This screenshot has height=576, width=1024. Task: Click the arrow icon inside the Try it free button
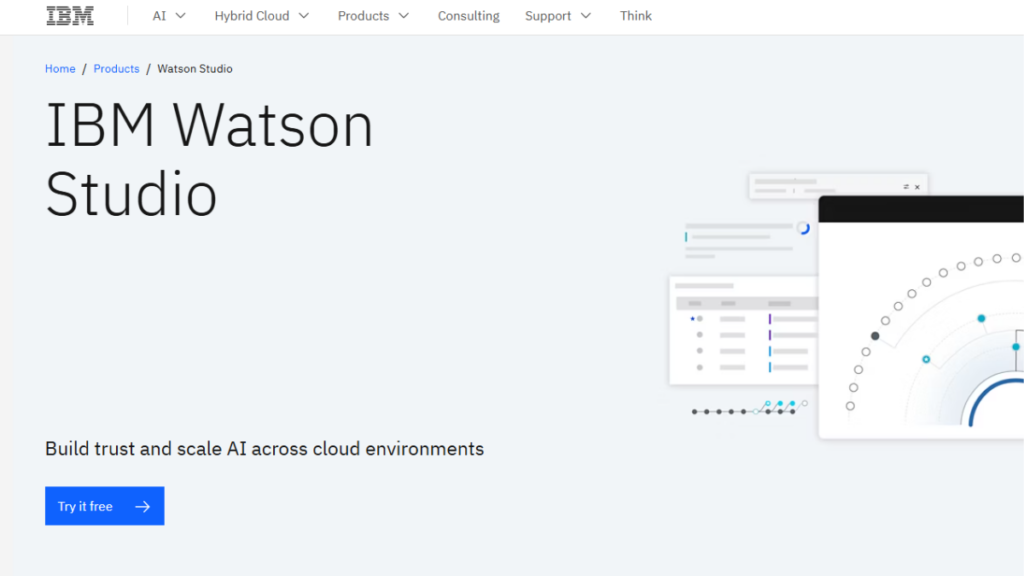pyautogui.click(x=143, y=506)
